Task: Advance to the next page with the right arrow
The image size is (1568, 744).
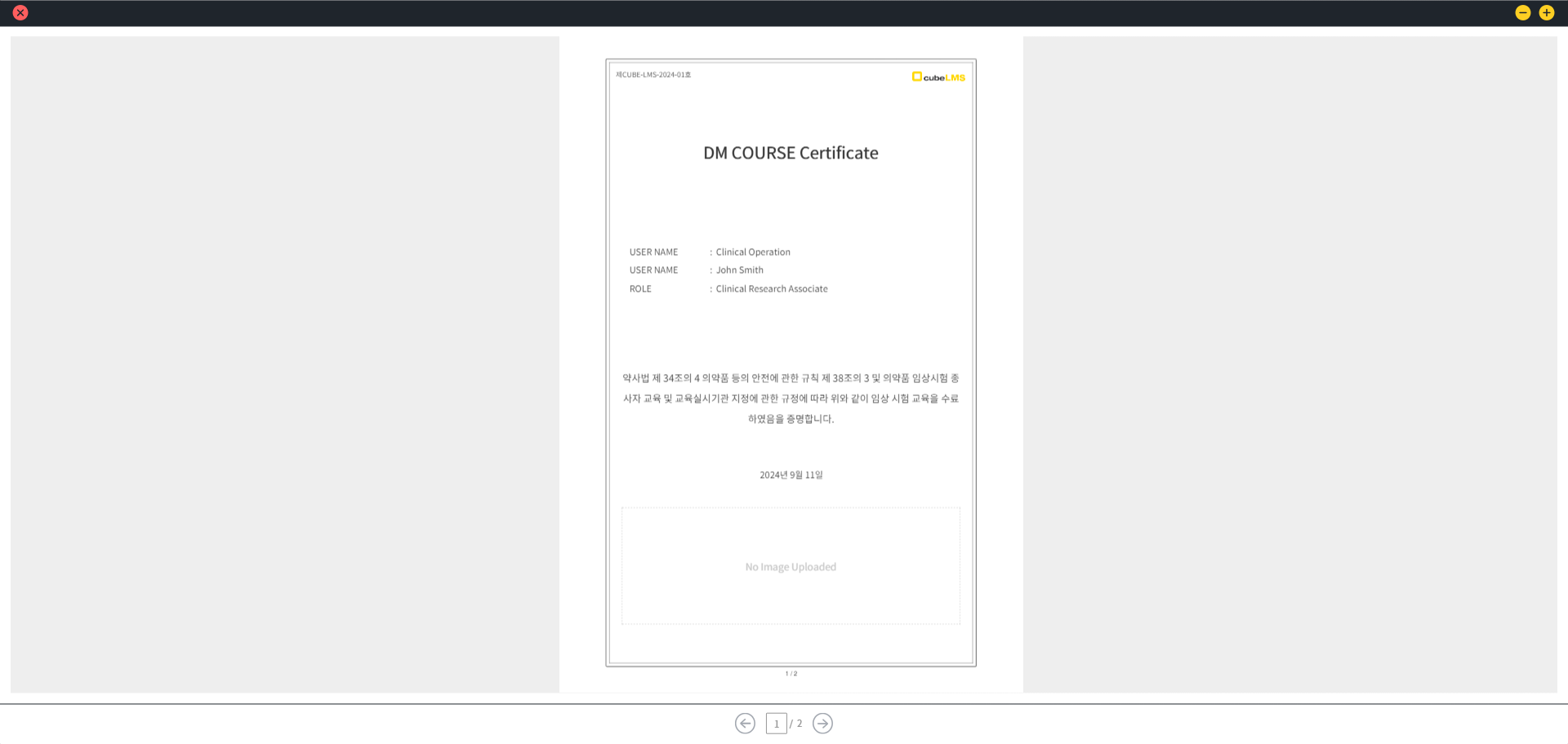Action: 822,724
